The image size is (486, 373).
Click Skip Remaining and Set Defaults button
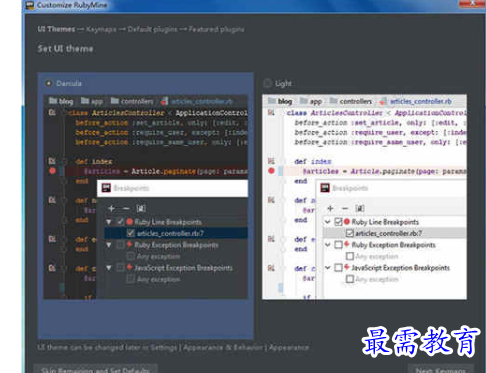coord(95,369)
